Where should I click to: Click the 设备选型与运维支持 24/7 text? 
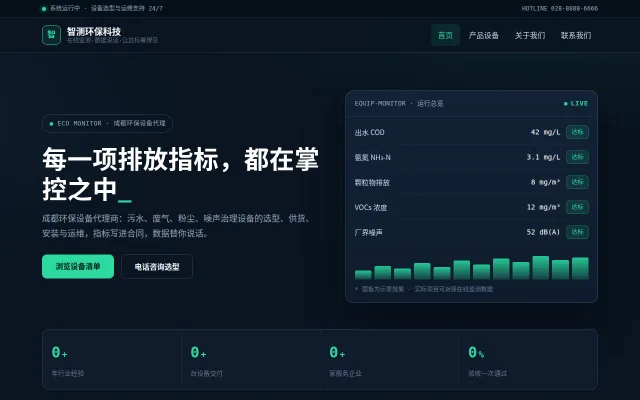click(127, 8)
